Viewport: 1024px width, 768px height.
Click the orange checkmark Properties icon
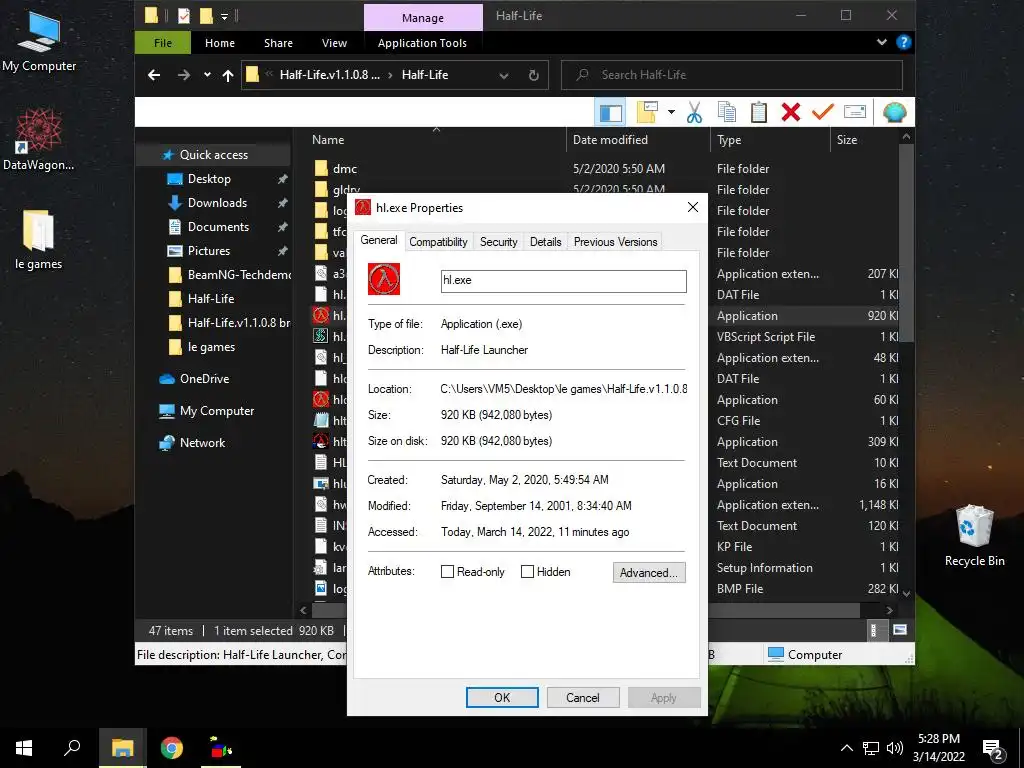(x=823, y=112)
